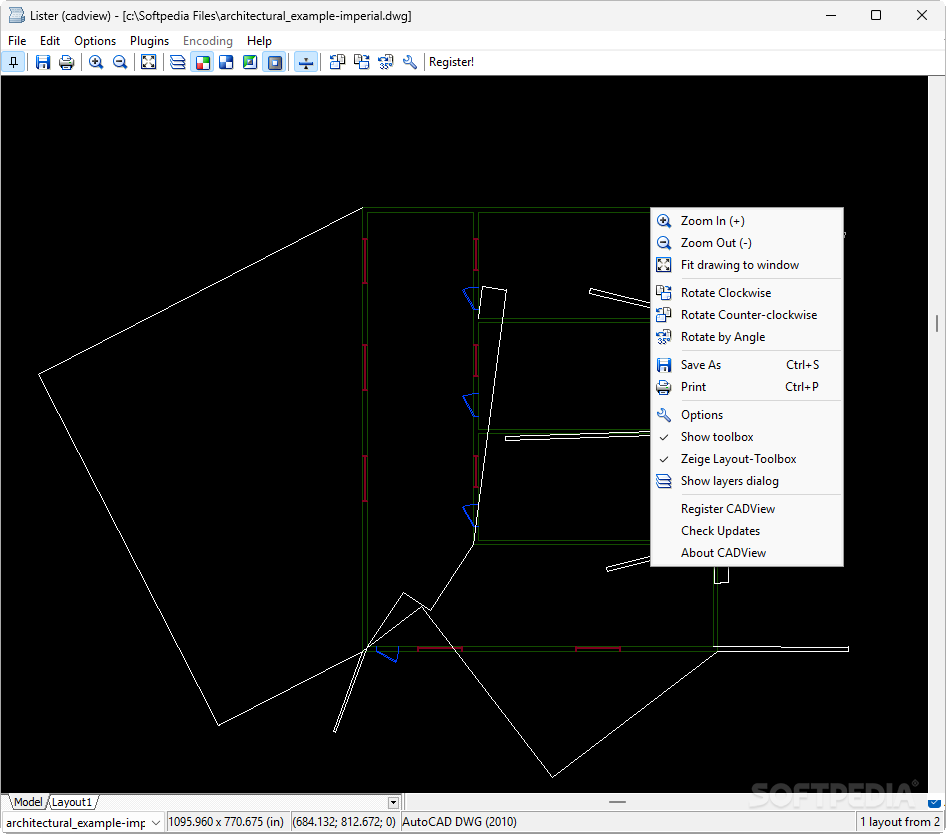Click the Zoom In toolbar magnifier

96,62
